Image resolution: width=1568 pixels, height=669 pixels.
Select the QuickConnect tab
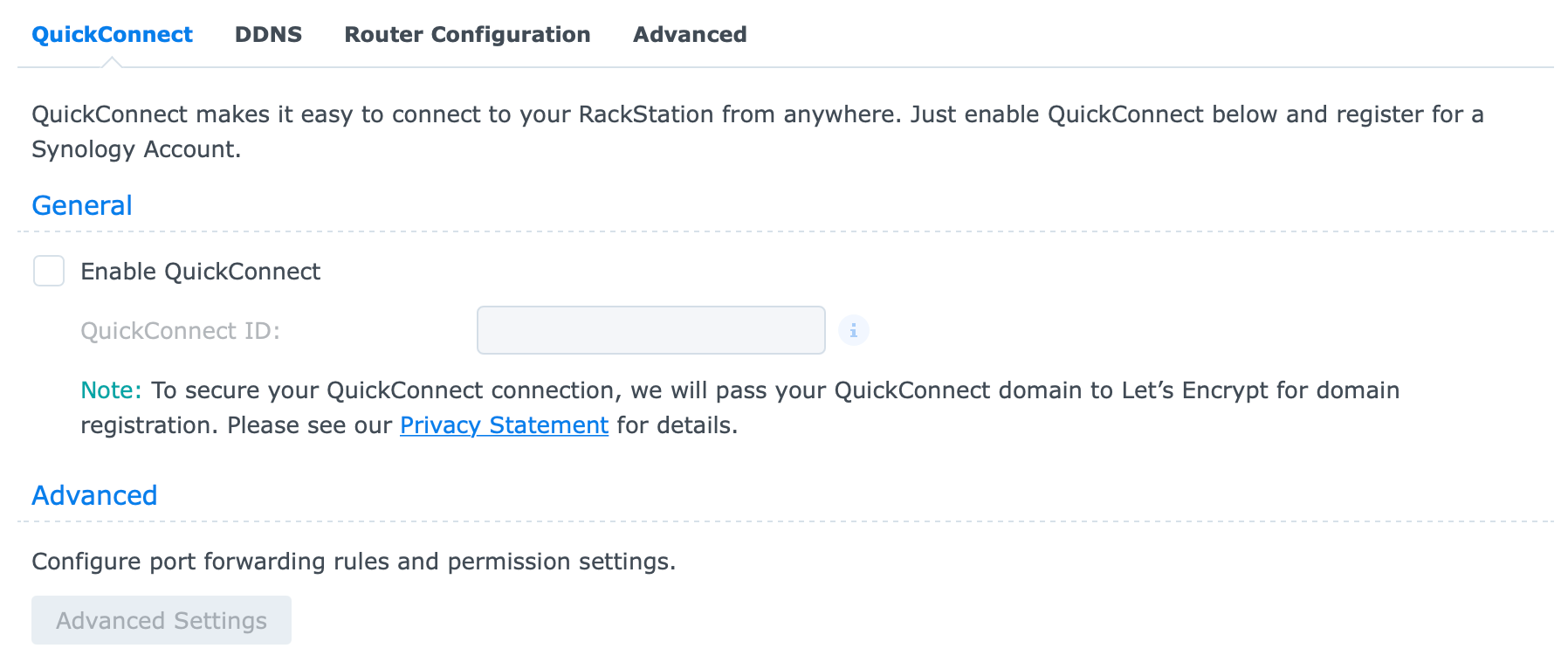(x=112, y=34)
